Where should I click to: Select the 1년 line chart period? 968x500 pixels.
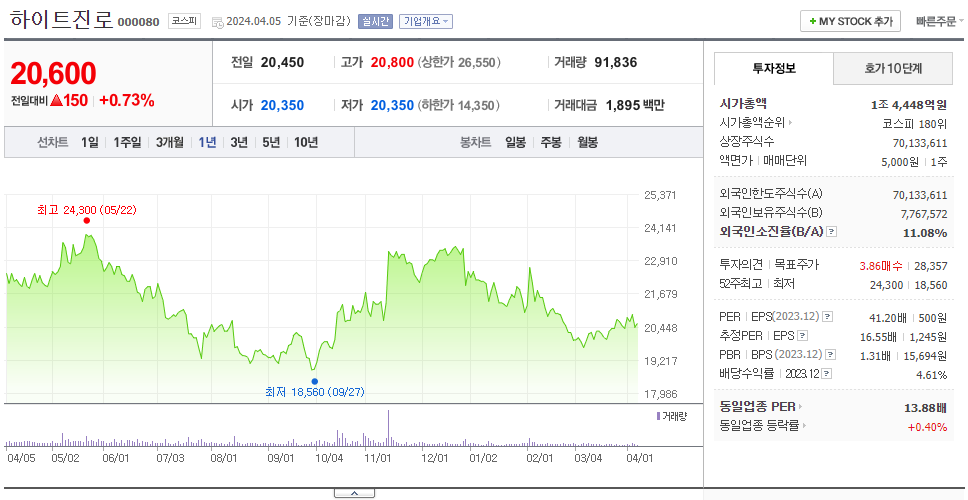click(207, 143)
